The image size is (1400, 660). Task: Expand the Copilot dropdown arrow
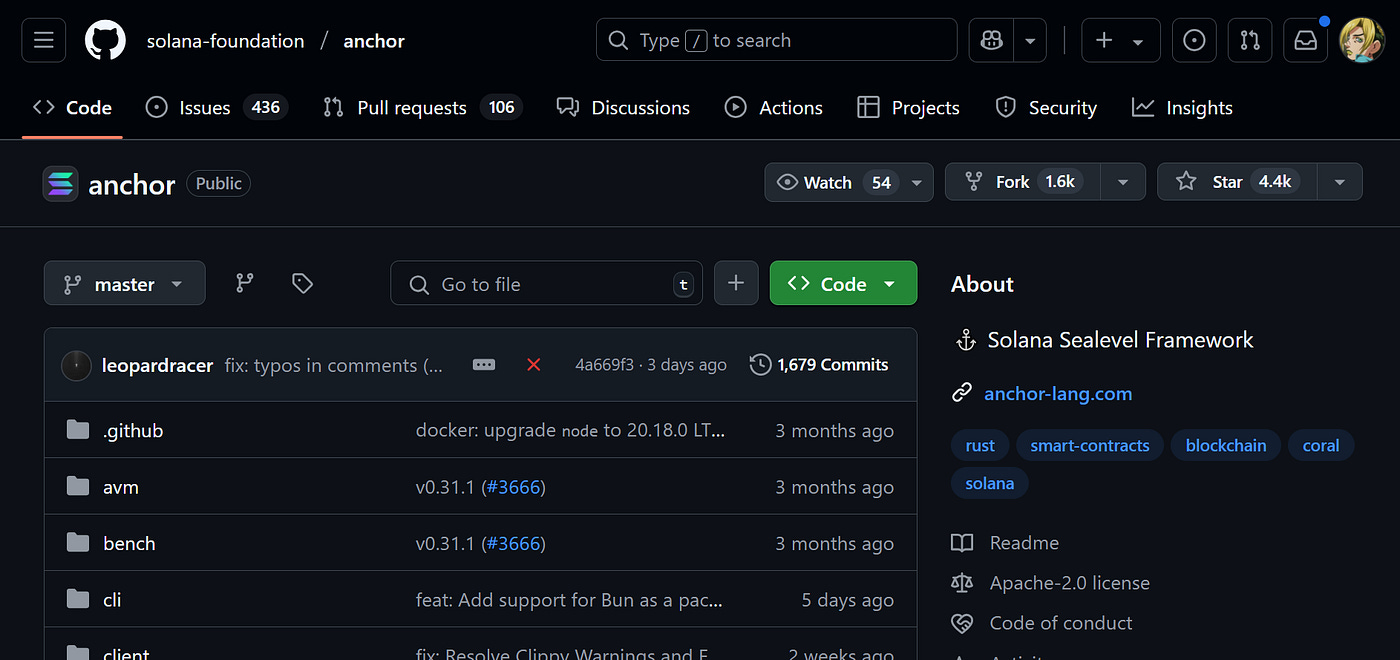[1031, 41]
